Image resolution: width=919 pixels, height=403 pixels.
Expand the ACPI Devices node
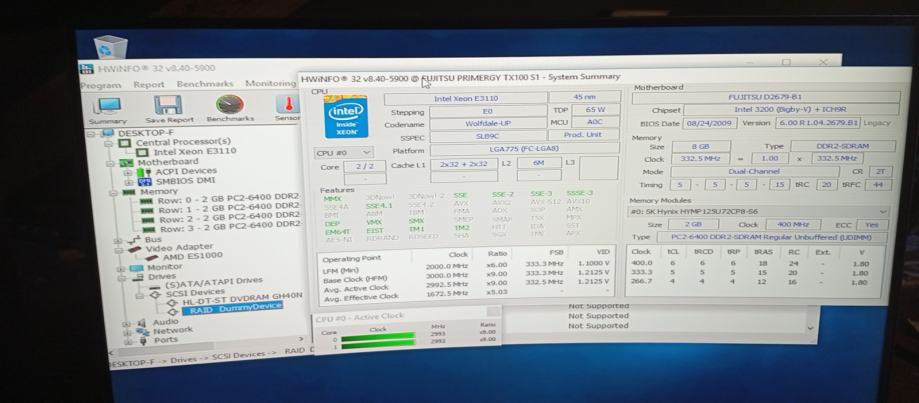(129, 173)
